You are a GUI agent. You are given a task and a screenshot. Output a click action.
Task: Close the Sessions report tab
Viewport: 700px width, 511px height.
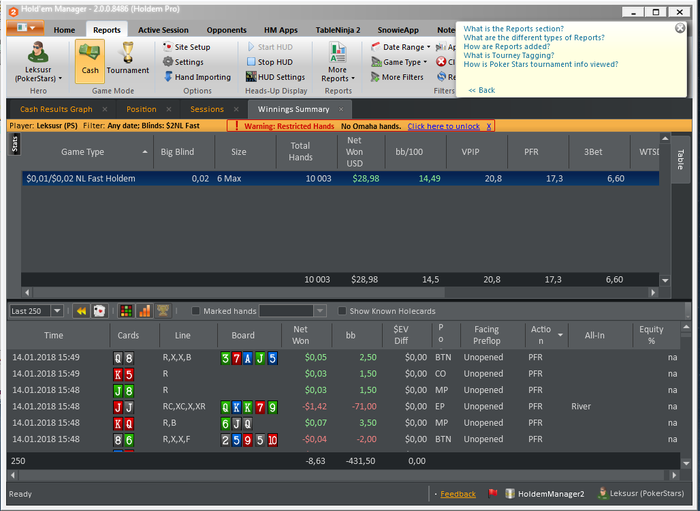tap(236, 109)
